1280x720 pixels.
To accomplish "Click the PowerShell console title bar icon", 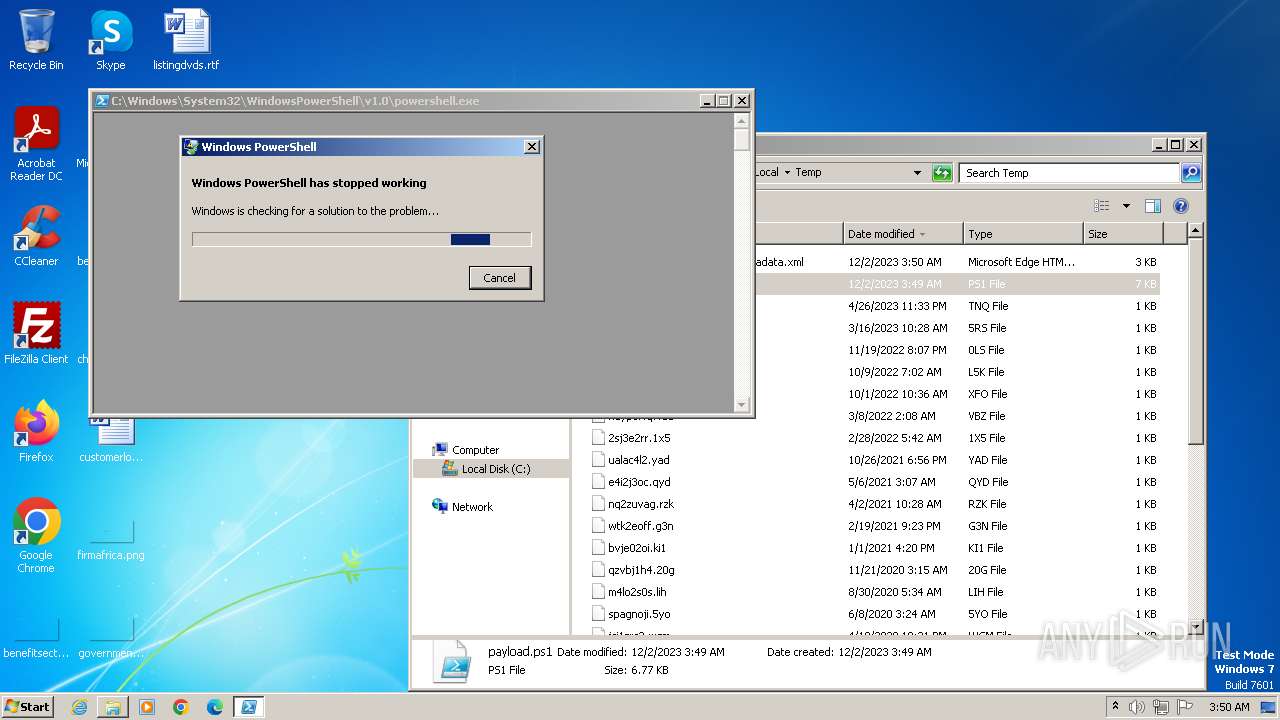I will pos(102,101).
